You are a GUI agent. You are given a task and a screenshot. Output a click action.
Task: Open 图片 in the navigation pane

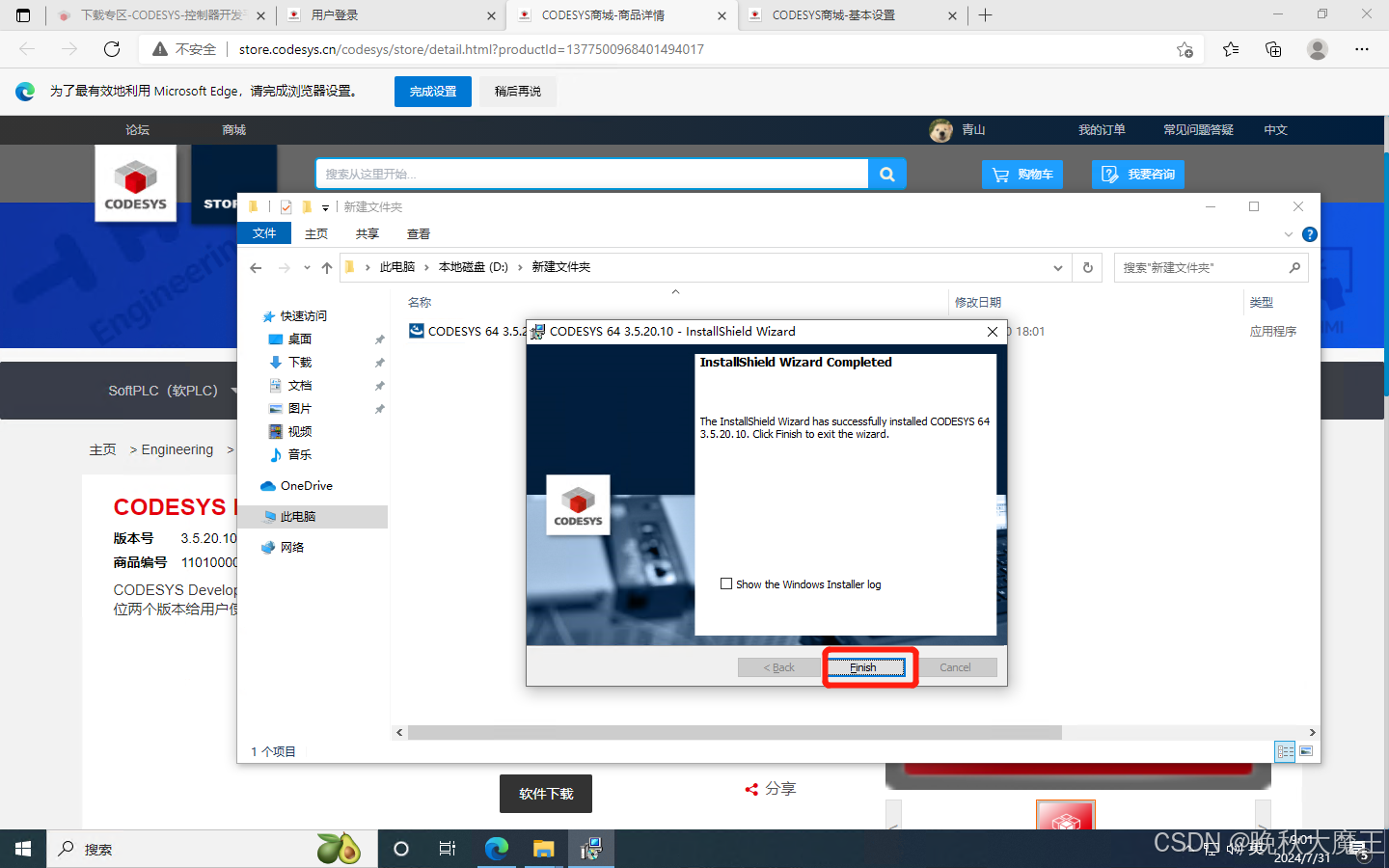click(x=299, y=409)
